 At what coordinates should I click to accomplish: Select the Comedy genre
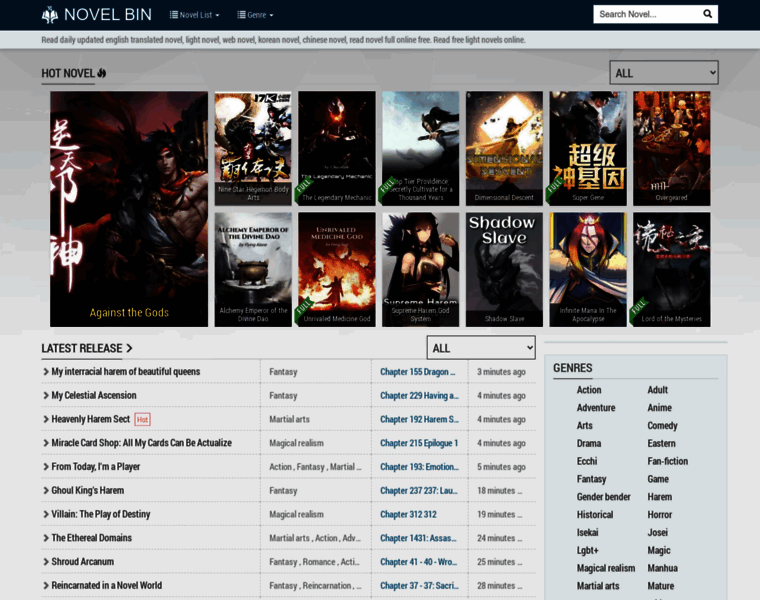pos(663,426)
